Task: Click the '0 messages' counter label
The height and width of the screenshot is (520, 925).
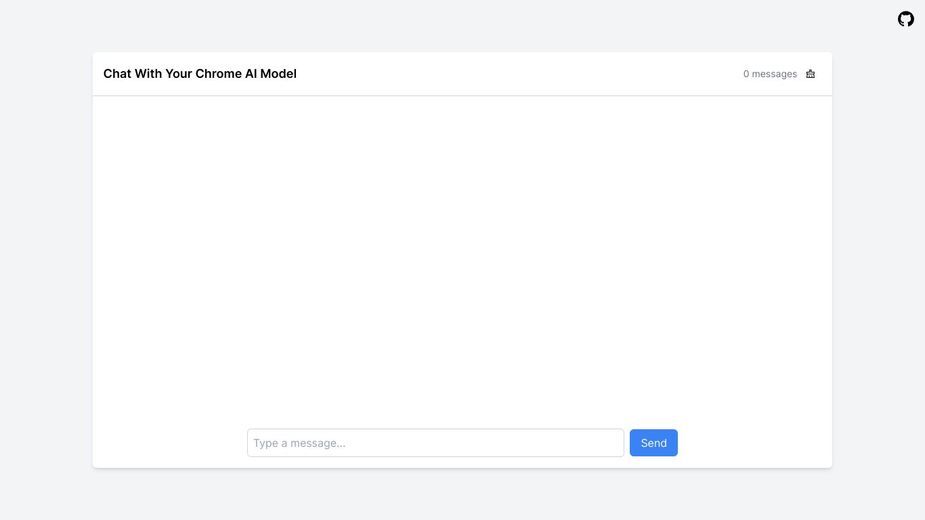Action: (770, 74)
